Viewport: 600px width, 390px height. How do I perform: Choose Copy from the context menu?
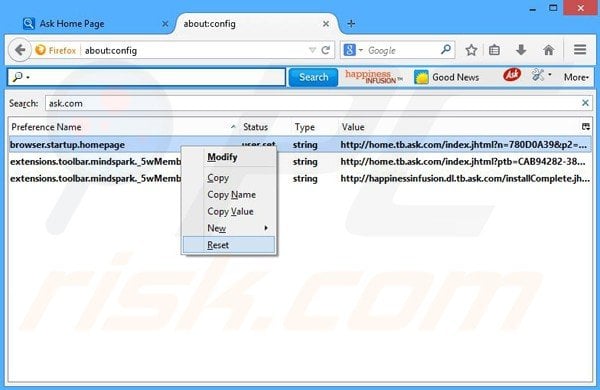229,178
